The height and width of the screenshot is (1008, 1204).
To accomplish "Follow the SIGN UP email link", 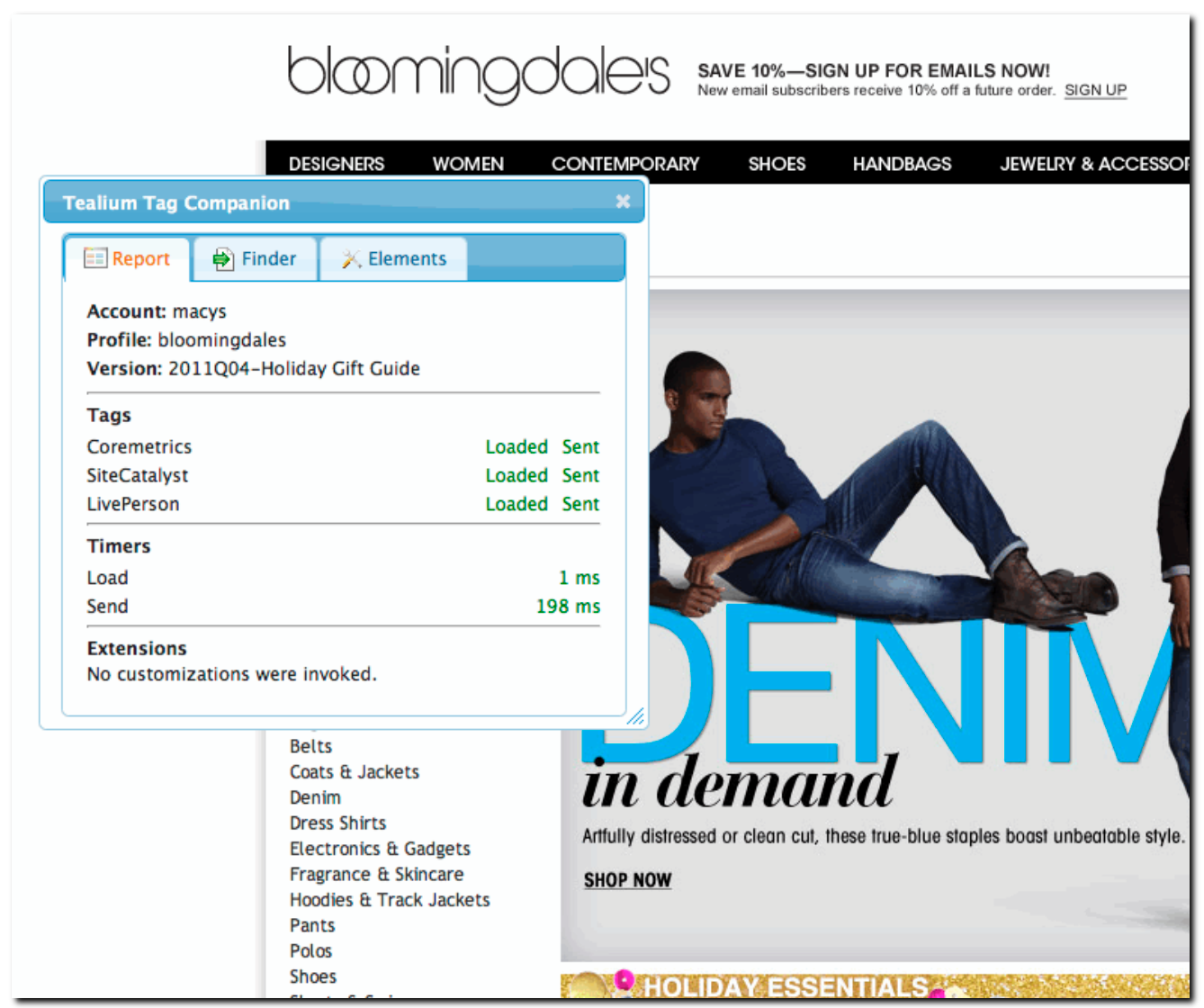I will tap(1095, 90).
